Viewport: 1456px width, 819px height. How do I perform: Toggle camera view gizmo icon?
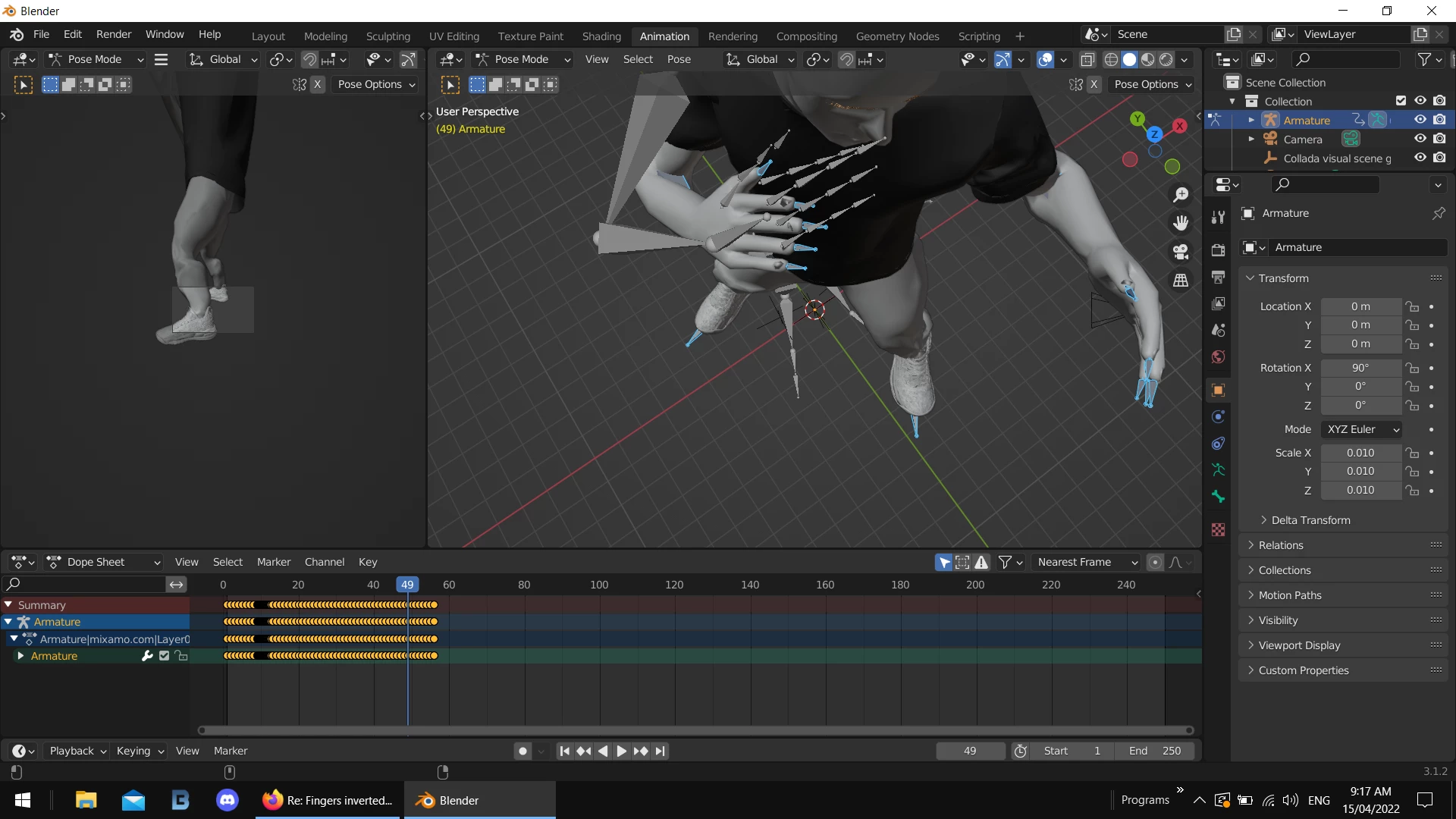[1181, 252]
